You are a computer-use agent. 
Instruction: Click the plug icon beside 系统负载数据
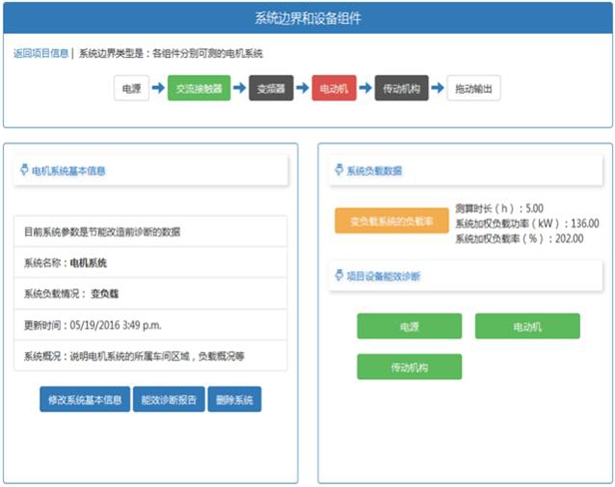pyautogui.click(x=338, y=171)
